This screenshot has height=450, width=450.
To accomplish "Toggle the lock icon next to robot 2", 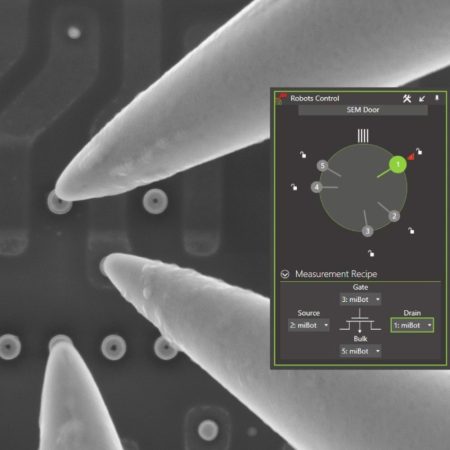I will pos(411,230).
